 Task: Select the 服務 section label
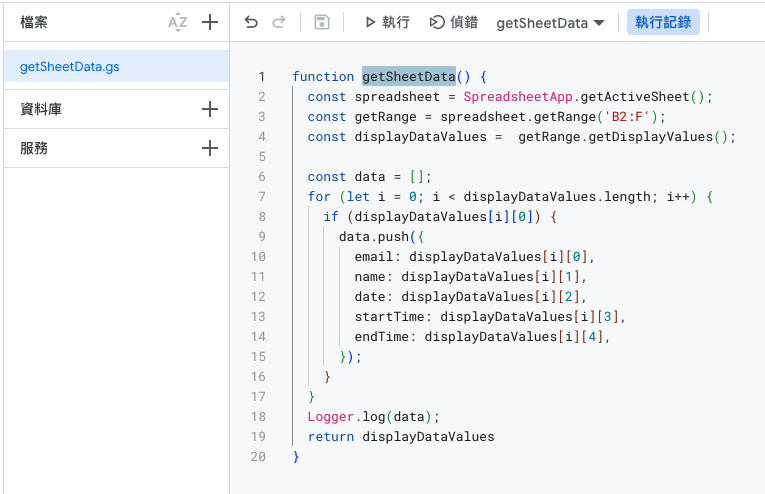[x=34, y=148]
